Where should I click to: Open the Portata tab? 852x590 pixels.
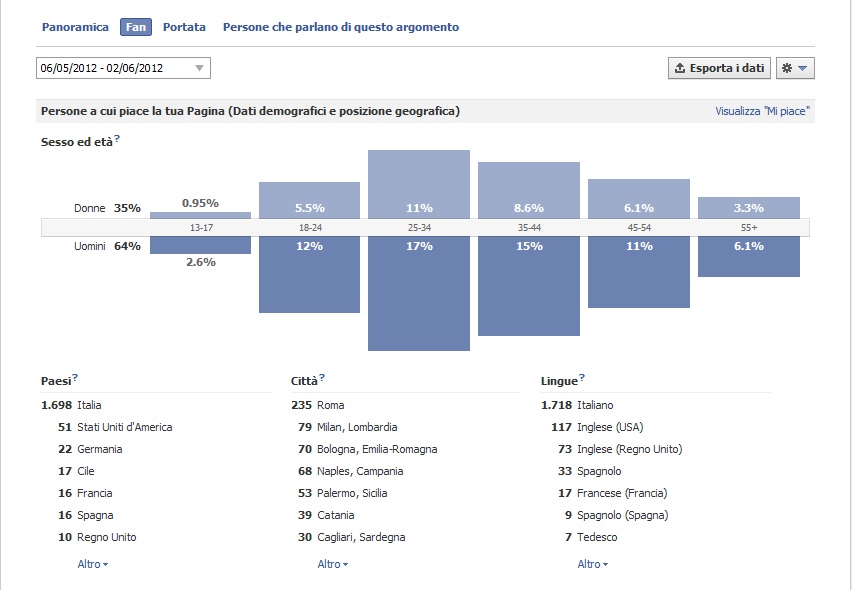(x=184, y=27)
